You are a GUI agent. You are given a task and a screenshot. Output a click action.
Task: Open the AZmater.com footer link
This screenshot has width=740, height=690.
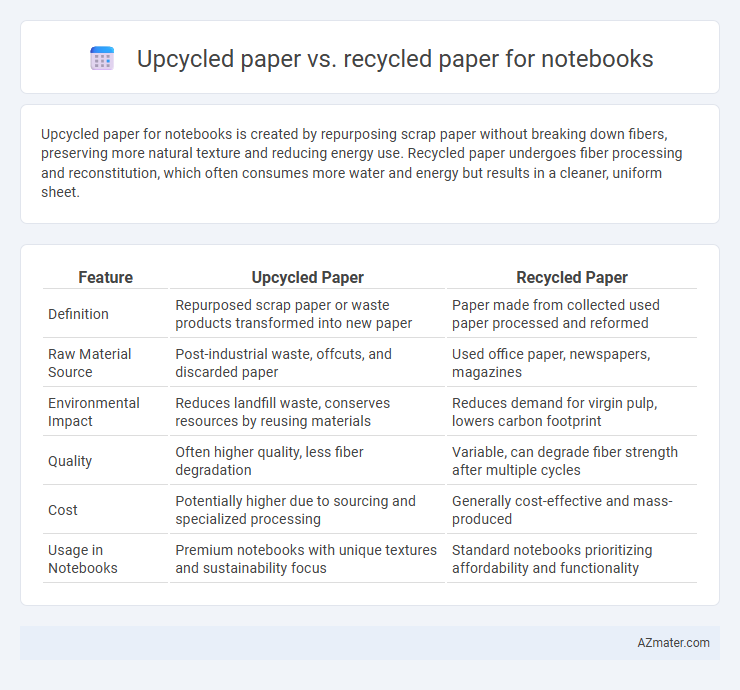[673, 643]
